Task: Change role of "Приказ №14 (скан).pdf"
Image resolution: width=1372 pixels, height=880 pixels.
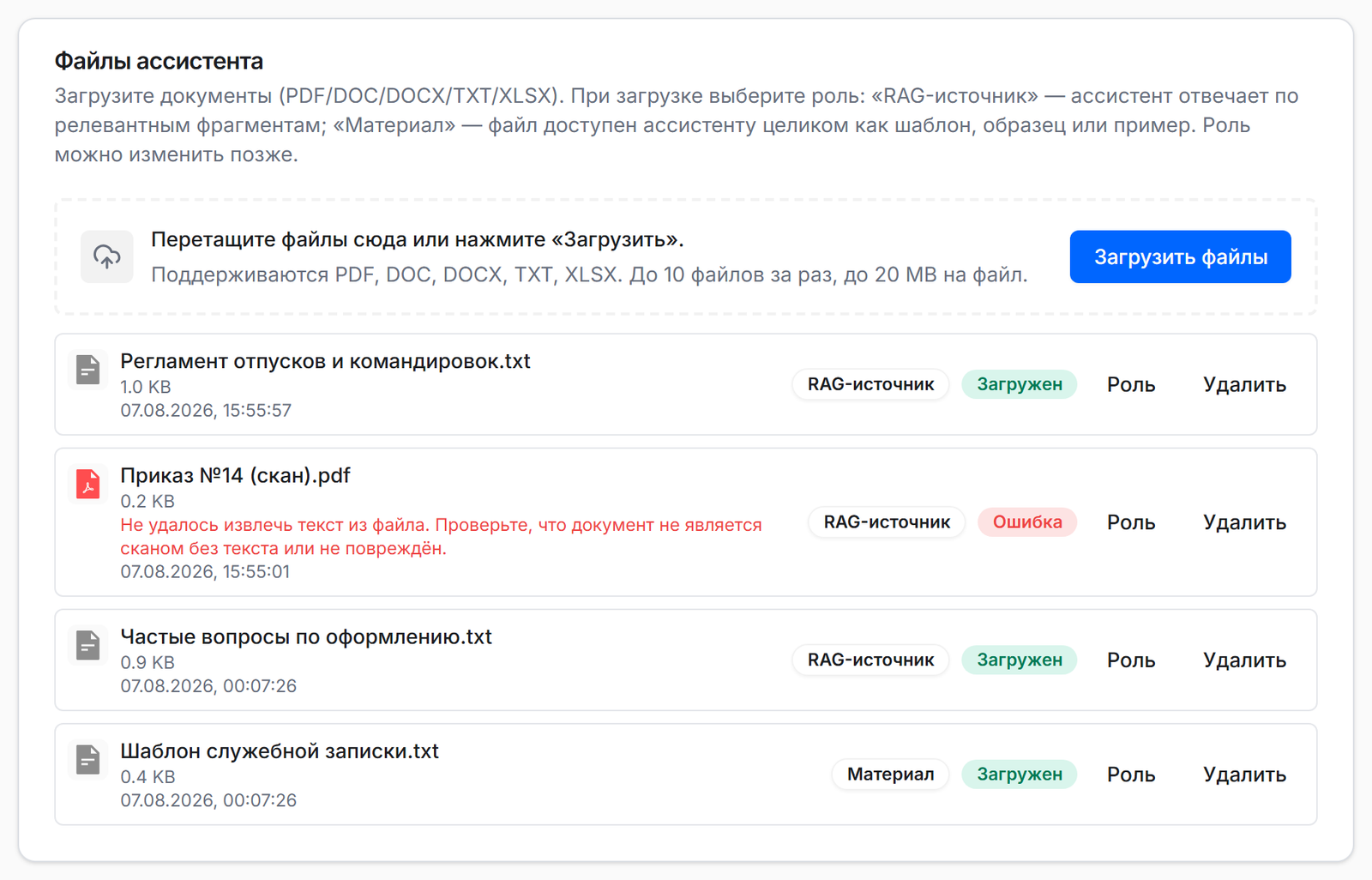Action: [x=1131, y=522]
